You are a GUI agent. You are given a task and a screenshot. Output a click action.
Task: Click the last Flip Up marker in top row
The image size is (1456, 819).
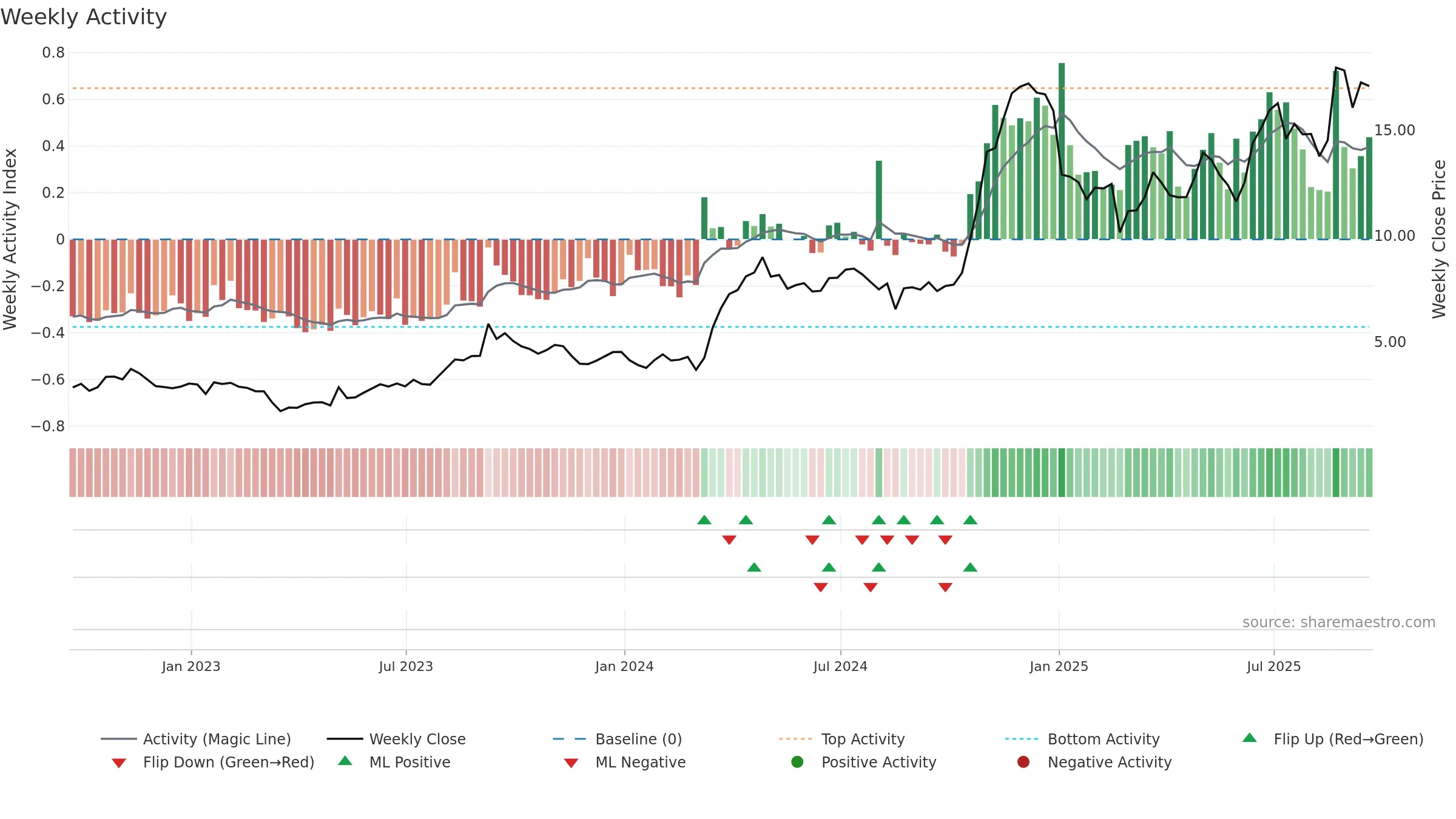970,520
